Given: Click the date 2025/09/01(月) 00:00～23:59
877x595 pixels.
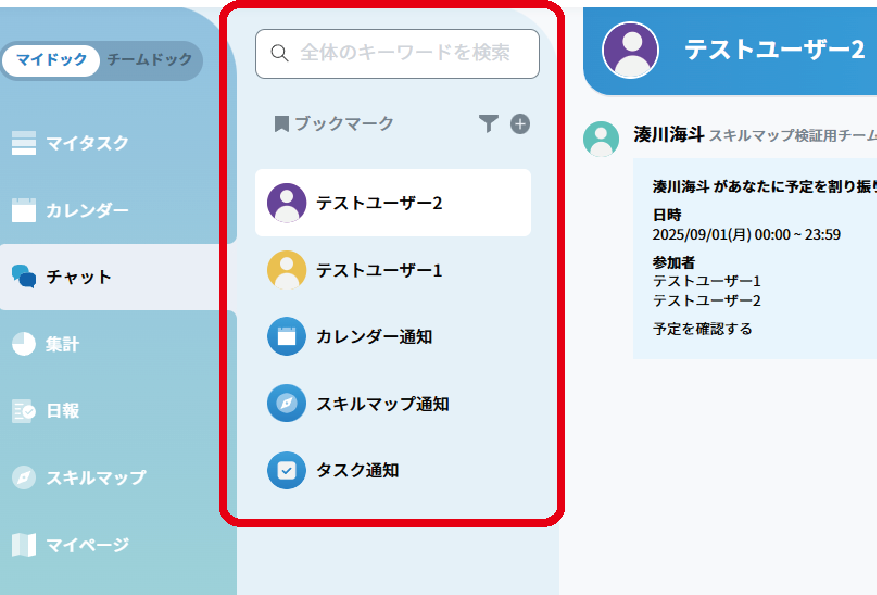Looking at the screenshot, I should click(x=746, y=235).
